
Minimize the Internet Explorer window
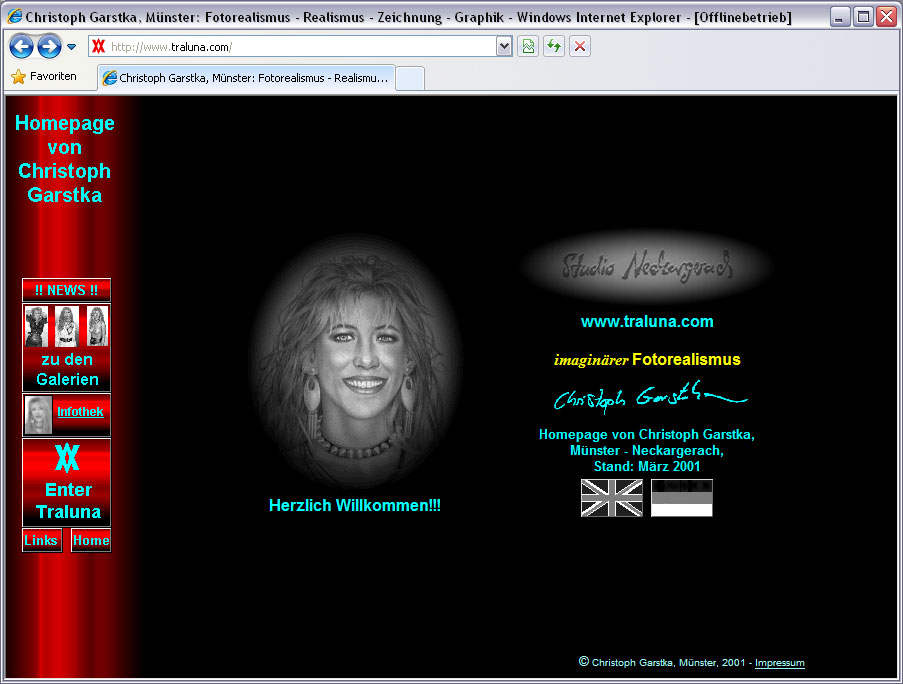pos(840,17)
